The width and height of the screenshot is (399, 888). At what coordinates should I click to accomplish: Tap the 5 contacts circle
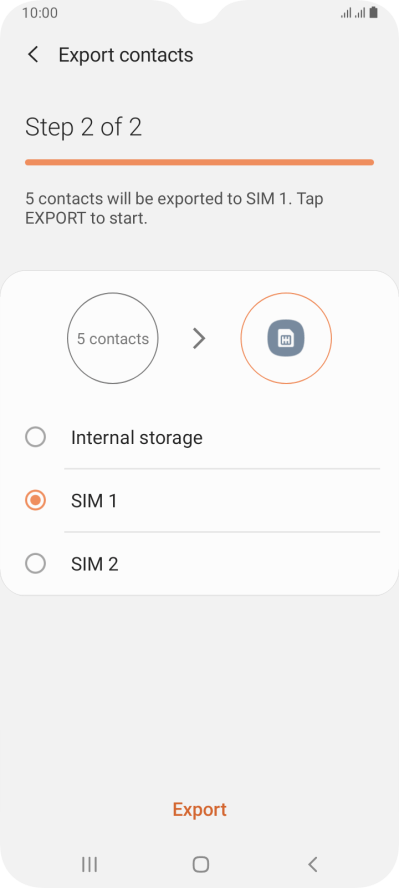coord(113,338)
